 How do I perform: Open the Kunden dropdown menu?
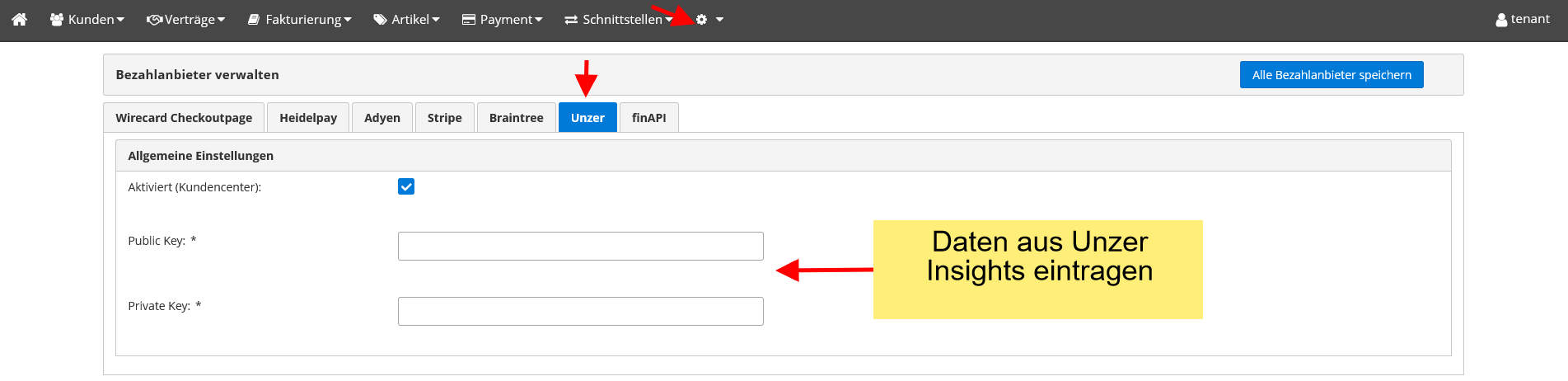[87, 19]
